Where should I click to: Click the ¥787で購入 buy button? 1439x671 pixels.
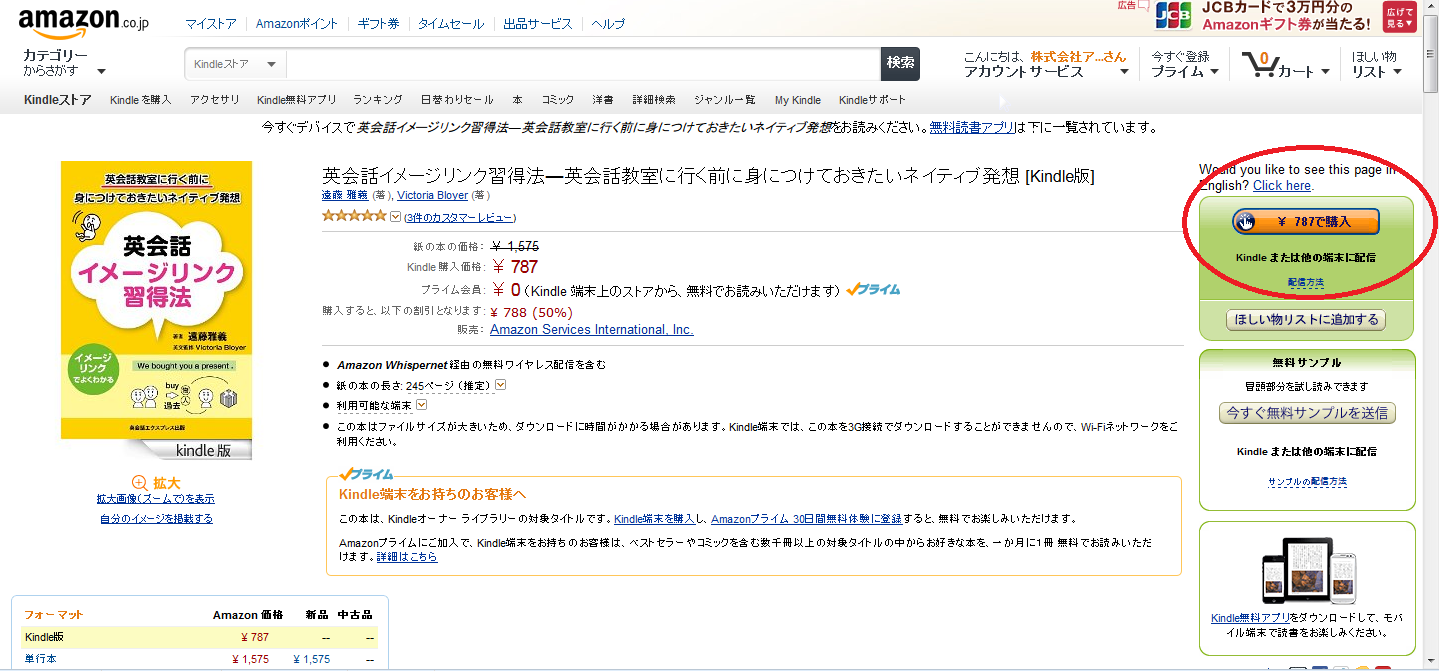tap(1306, 222)
